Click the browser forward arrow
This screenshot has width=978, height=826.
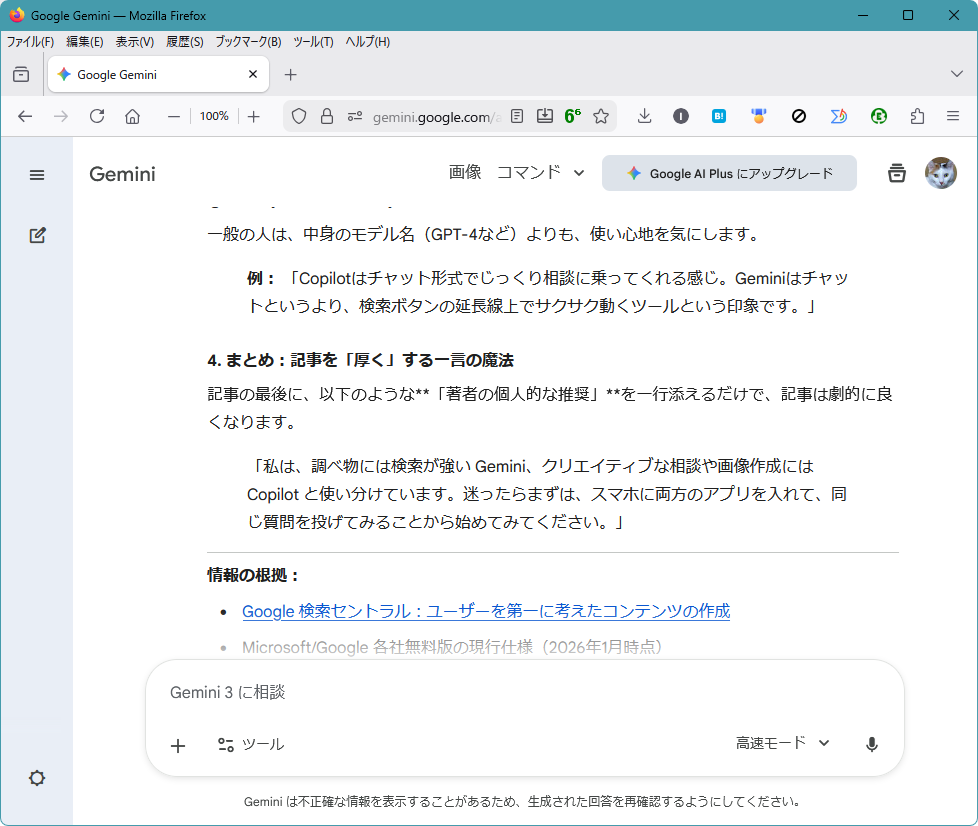(x=61, y=116)
